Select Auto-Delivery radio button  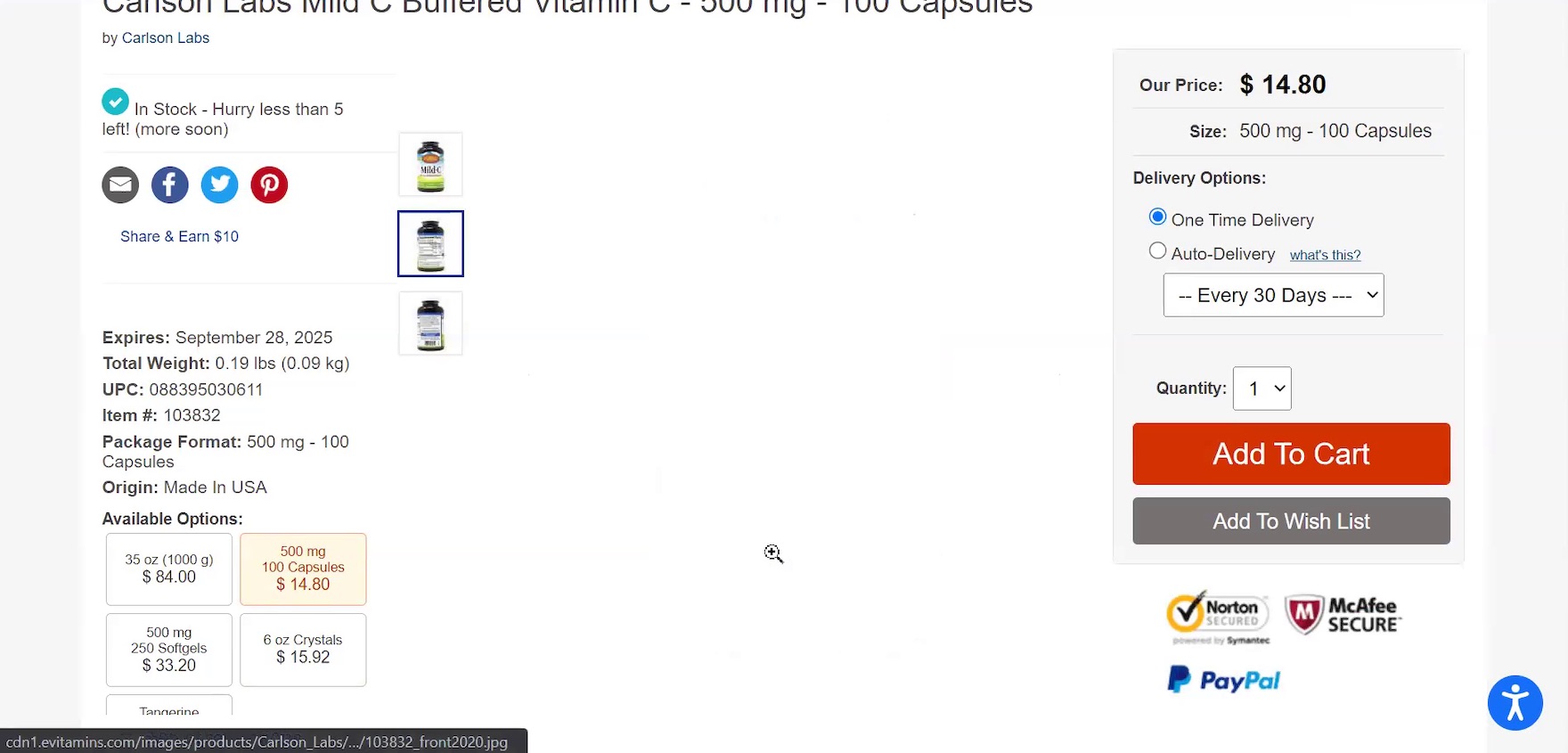[1157, 251]
